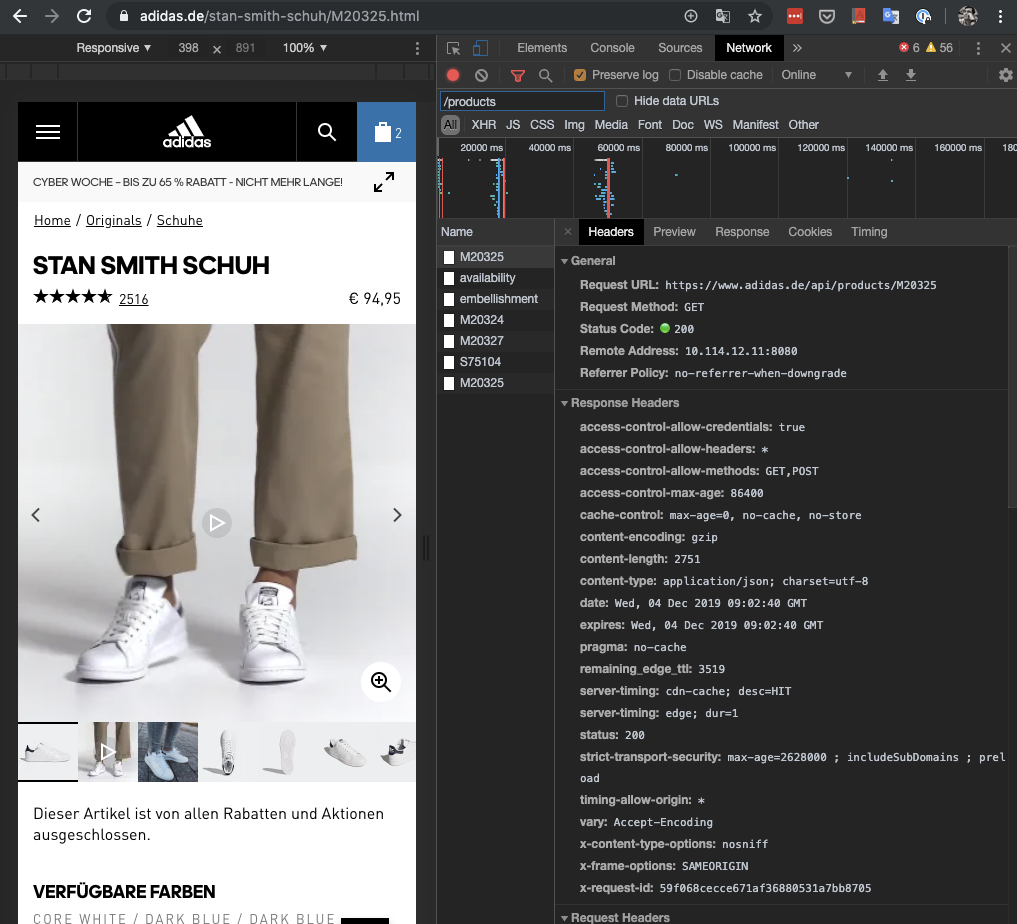Click the viewport width field 398
The width and height of the screenshot is (1017, 924).
coord(188,48)
